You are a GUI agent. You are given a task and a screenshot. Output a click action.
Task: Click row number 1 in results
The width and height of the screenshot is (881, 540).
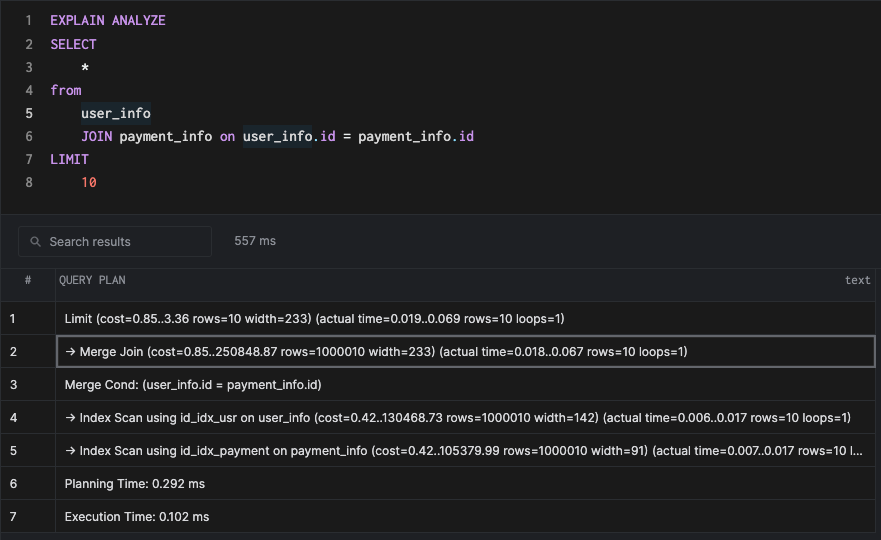(x=13, y=319)
